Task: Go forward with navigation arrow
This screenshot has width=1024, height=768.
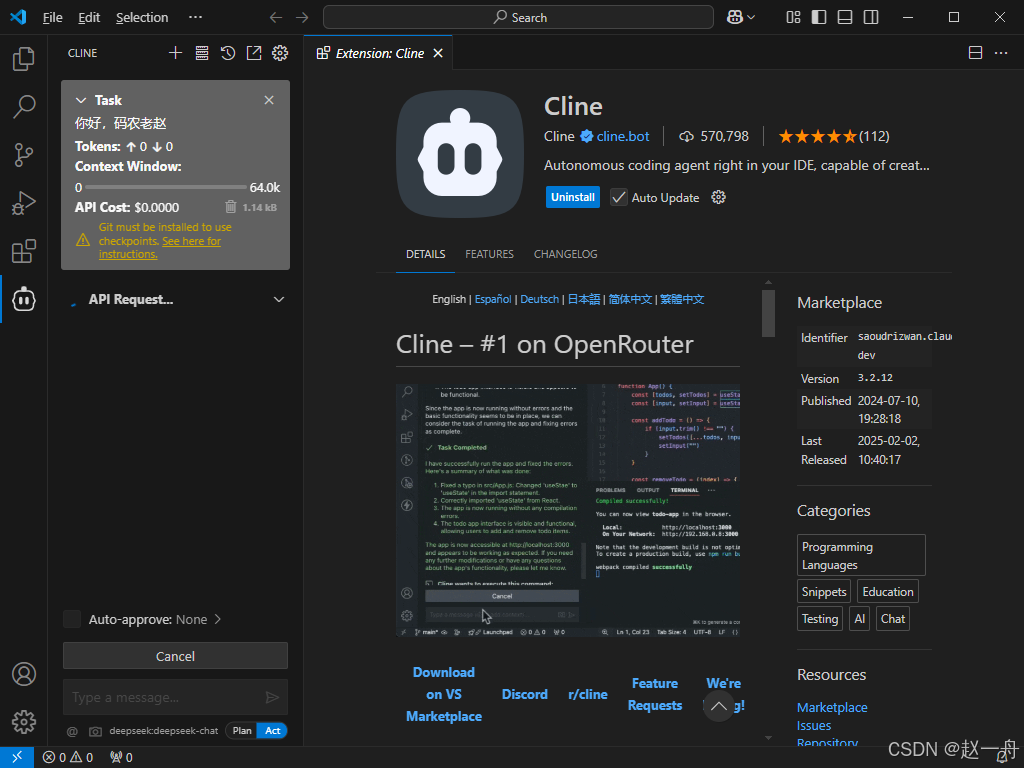Action: tap(302, 18)
